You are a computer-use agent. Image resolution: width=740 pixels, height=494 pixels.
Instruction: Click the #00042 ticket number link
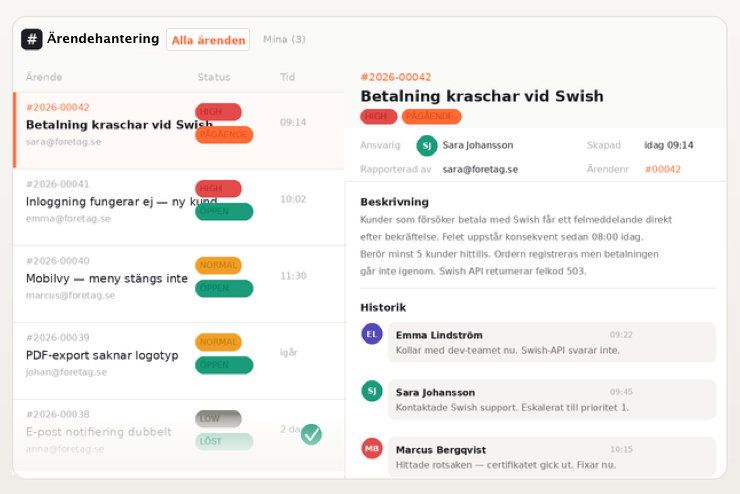click(662, 169)
